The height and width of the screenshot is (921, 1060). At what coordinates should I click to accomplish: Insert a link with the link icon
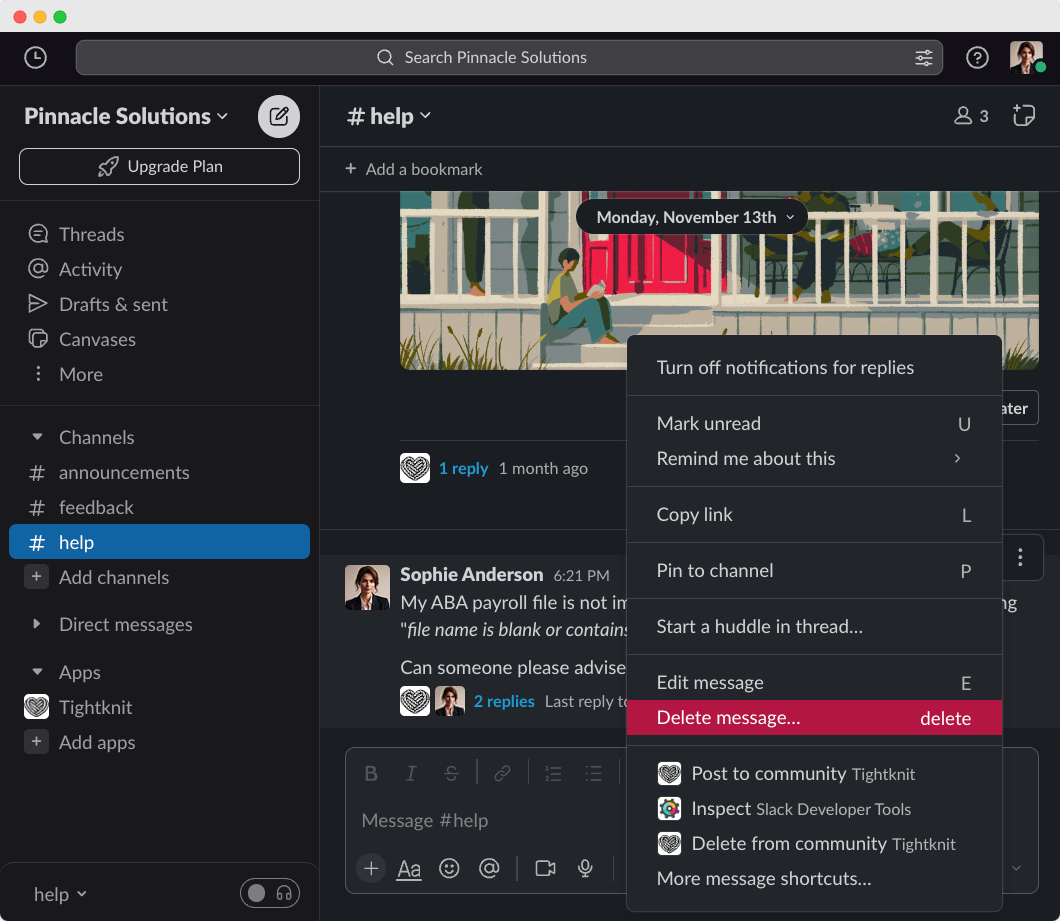[x=502, y=774]
